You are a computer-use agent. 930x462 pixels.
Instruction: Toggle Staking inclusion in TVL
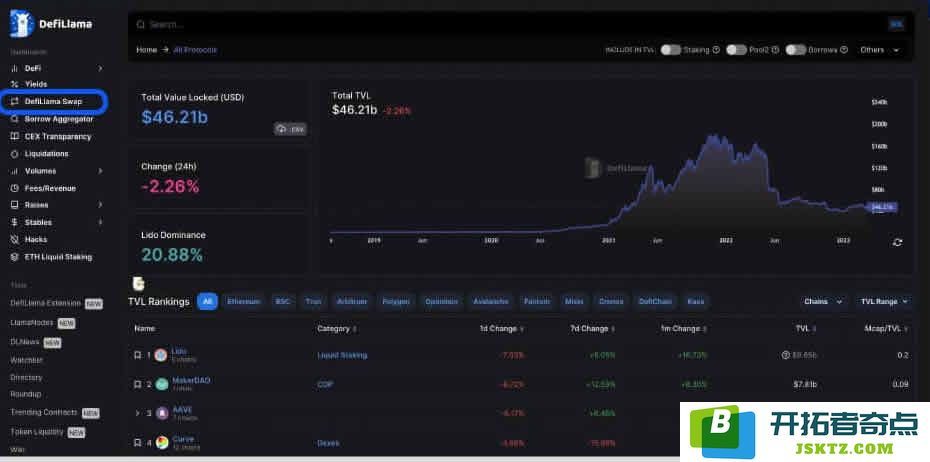(671, 50)
